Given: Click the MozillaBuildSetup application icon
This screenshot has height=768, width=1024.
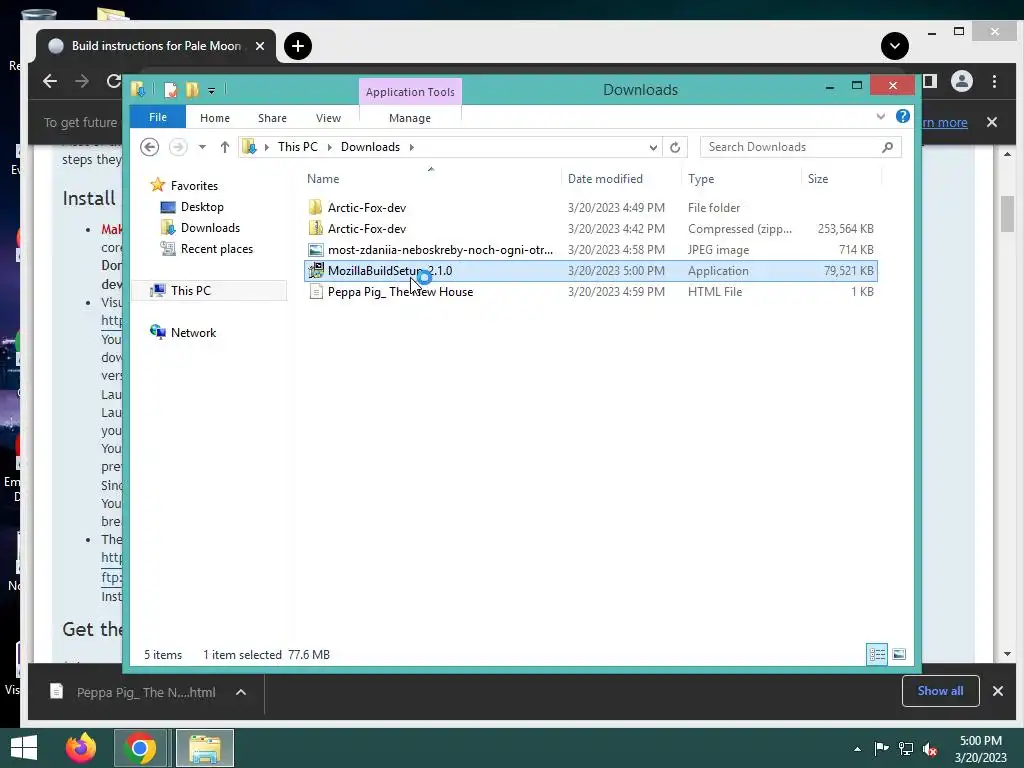Looking at the screenshot, I should [x=316, y=270].
